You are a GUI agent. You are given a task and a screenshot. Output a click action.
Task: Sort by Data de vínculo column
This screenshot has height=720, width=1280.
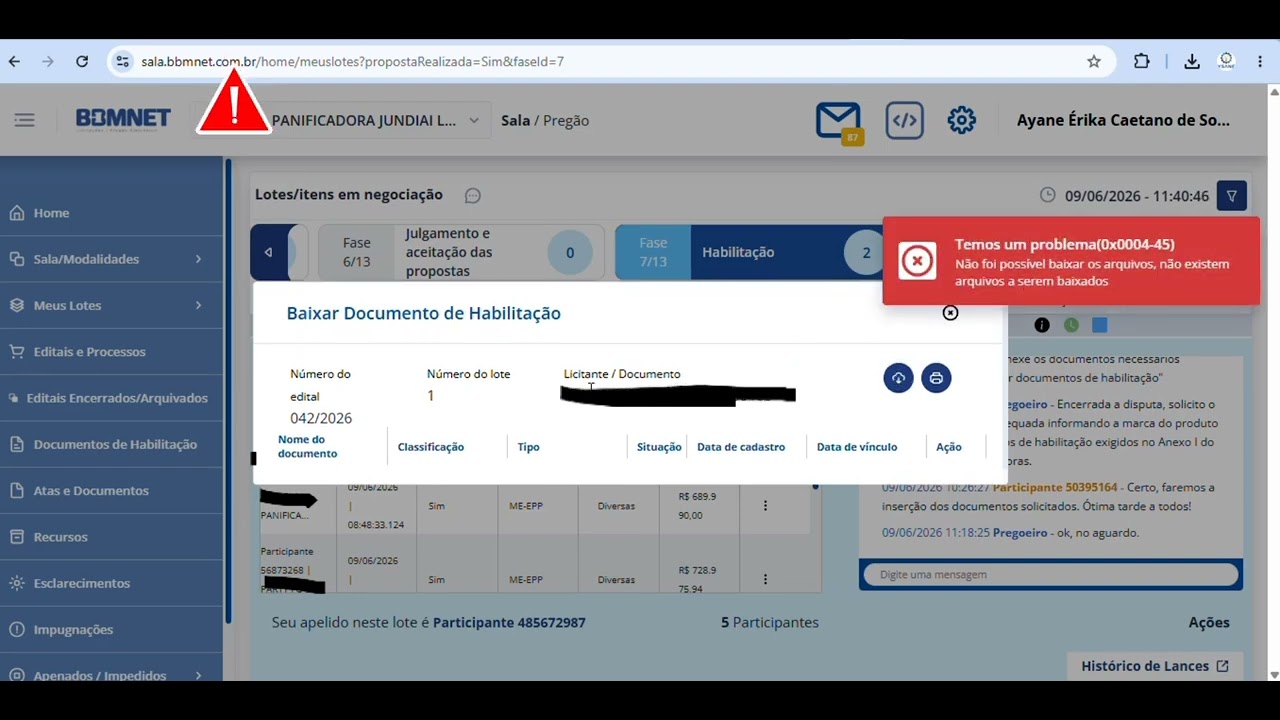click(857, 447)
